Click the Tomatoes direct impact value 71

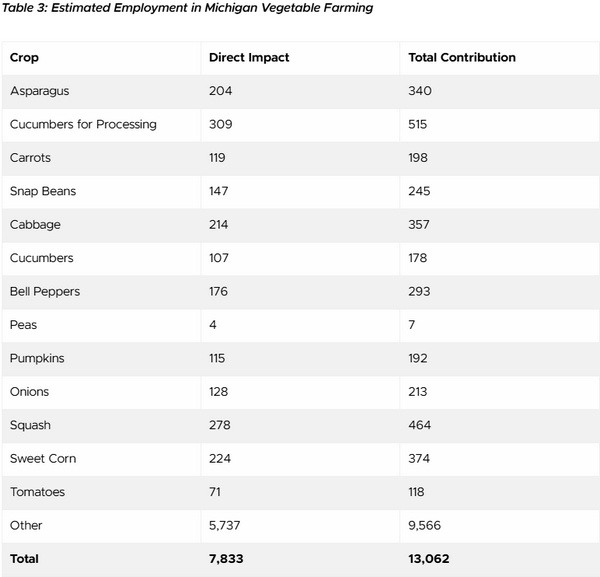tap(215, 492)
